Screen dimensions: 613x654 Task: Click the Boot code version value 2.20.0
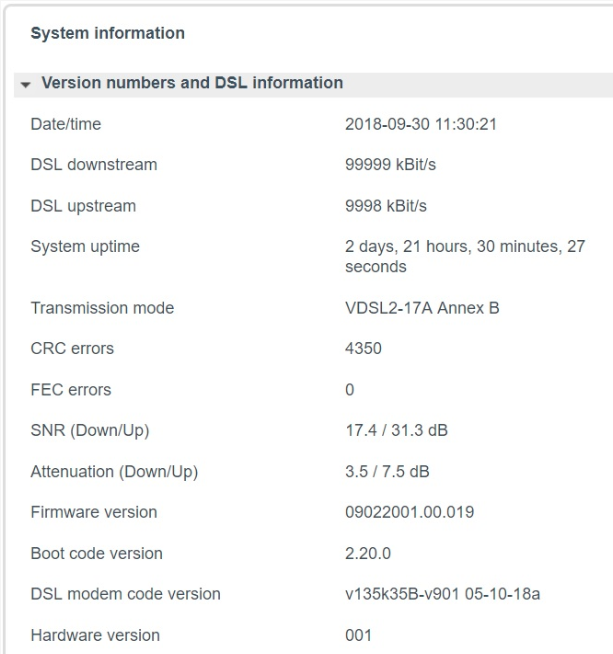[368, 553]
